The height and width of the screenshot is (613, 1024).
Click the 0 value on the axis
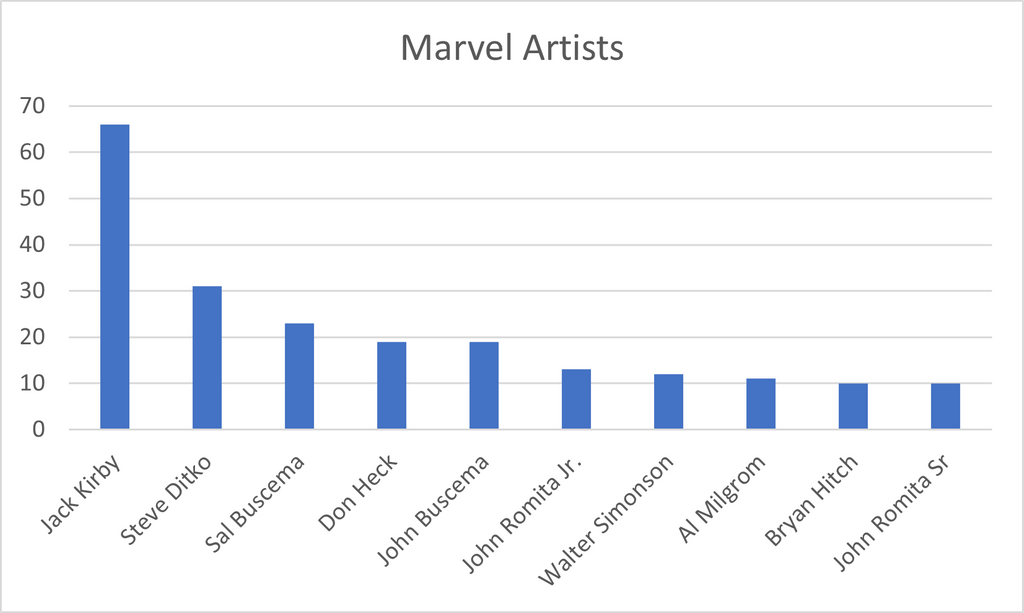(39, 430)
